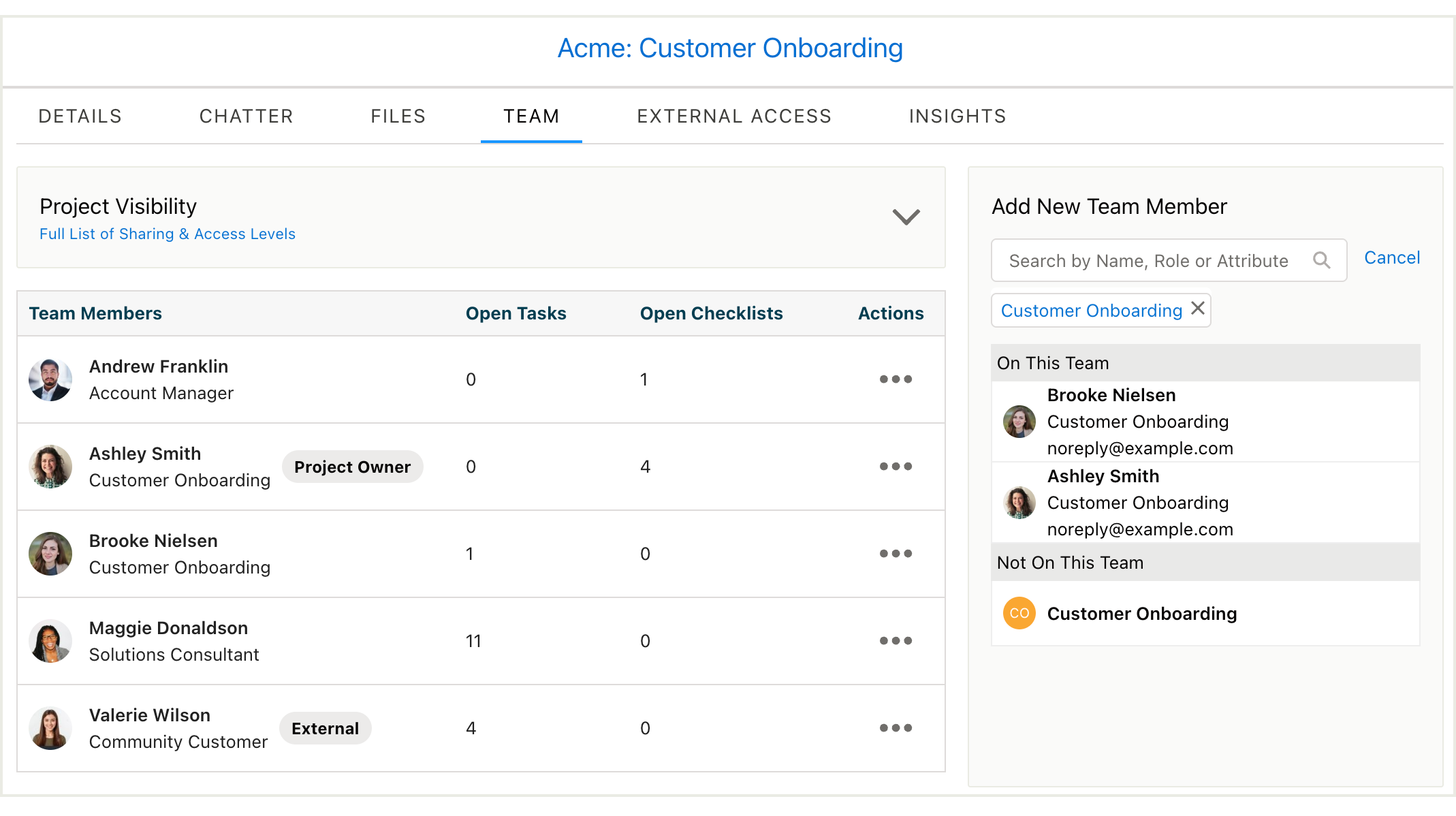Remove the Customer Onboarding filter chip
1456x816 pixels.
click(1198, 309)
